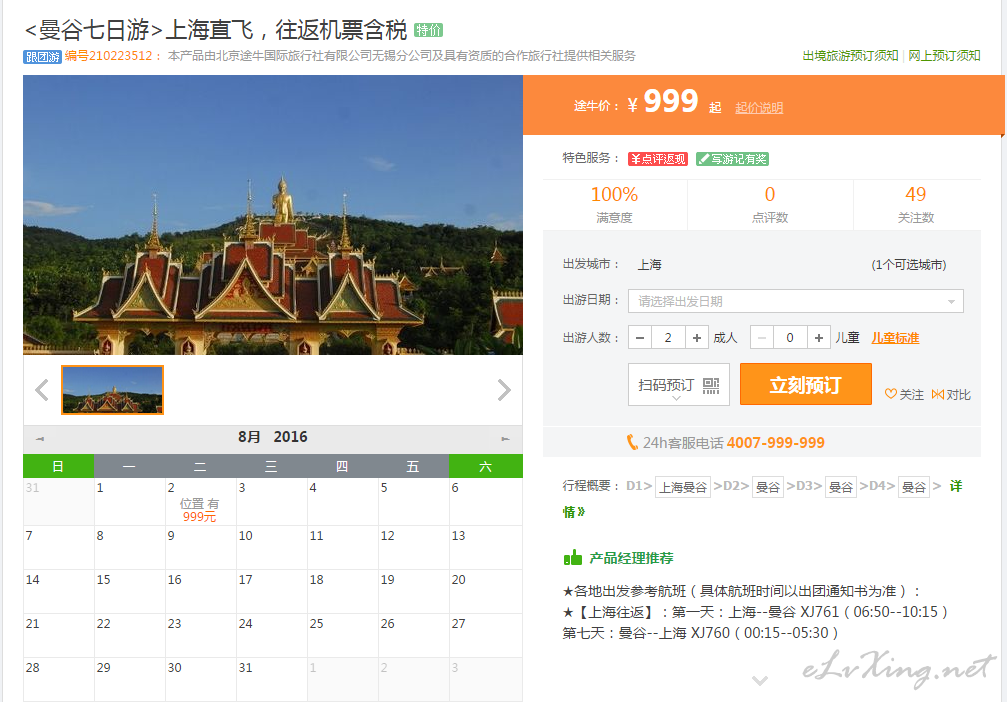Image resolution: width=1007 pixels, height=702 pixels.
Task: Click 8月 2016 month title
Action: tap(272, 437)
